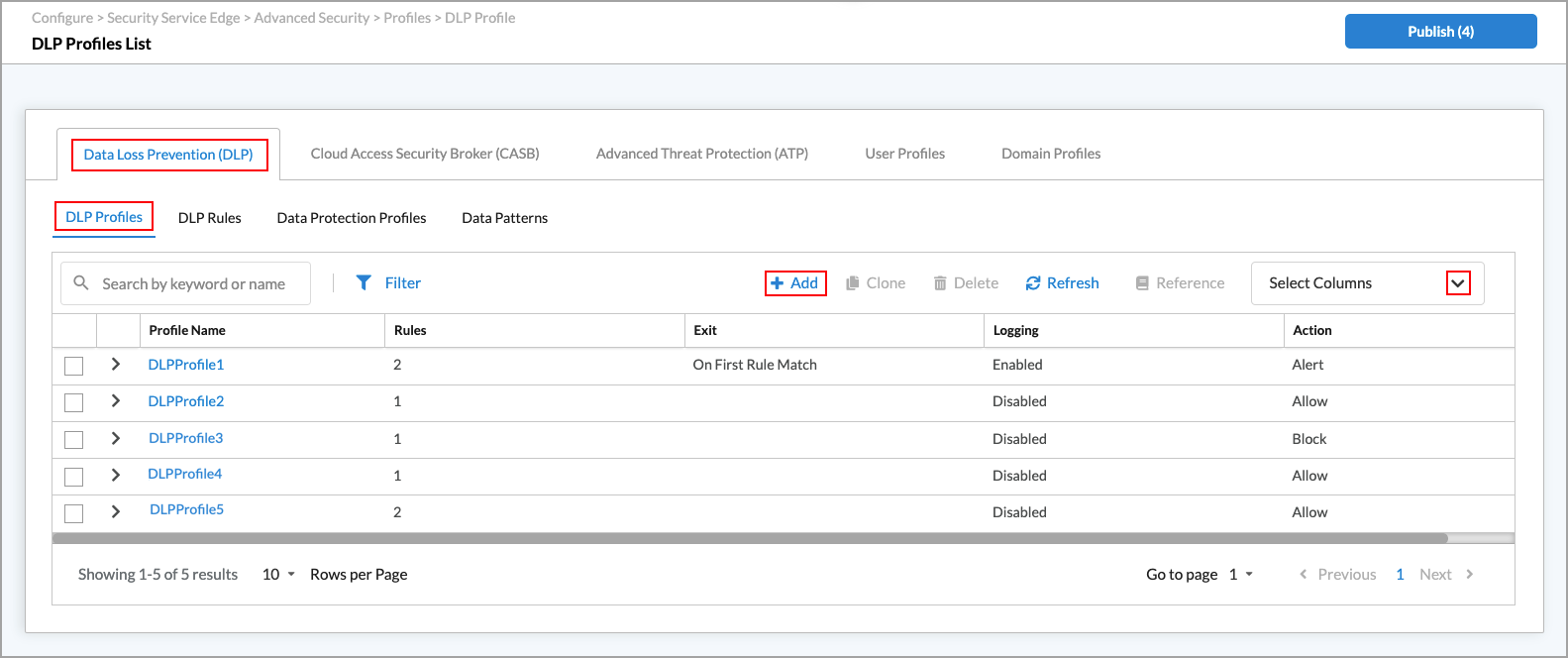Select the DLPProfile1 row checkbox
The image size is (1568, 658).
point(73,366)
